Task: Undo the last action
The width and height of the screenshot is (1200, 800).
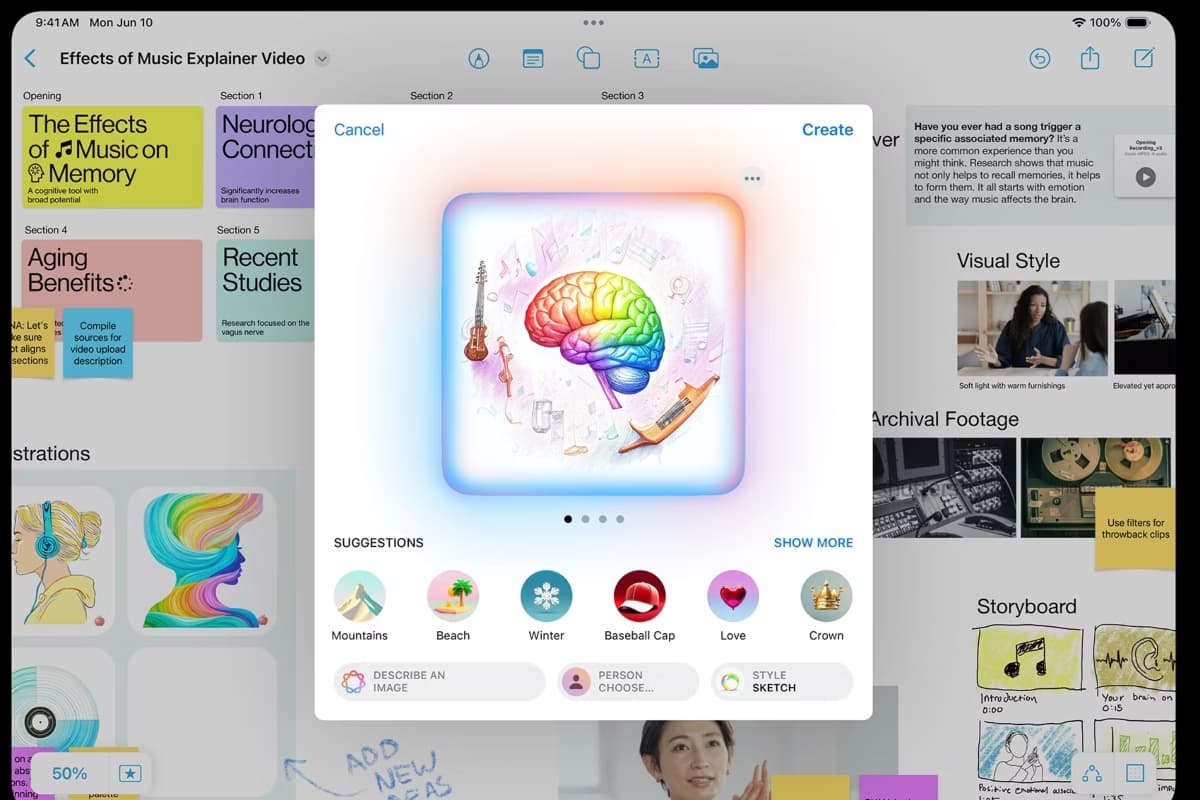Action: 1039,58
